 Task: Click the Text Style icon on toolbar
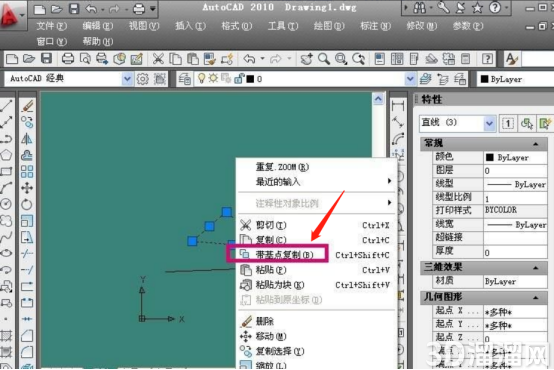(511, 59)
